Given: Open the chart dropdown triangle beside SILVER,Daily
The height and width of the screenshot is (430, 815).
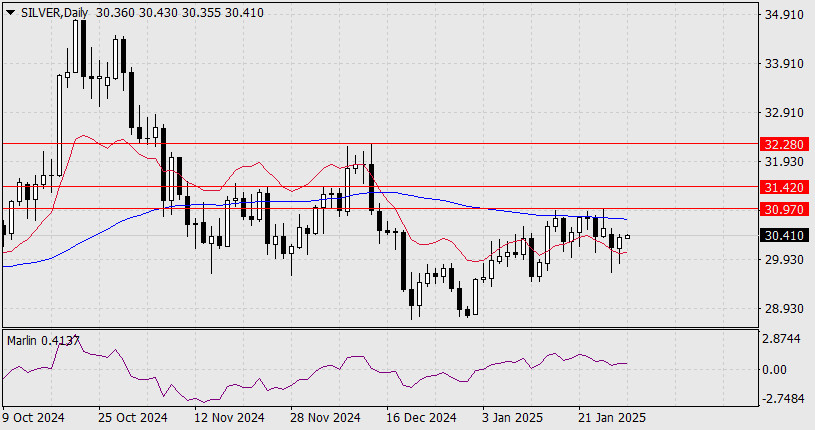Looking at the screenshot, I should [x=11, y=12].
